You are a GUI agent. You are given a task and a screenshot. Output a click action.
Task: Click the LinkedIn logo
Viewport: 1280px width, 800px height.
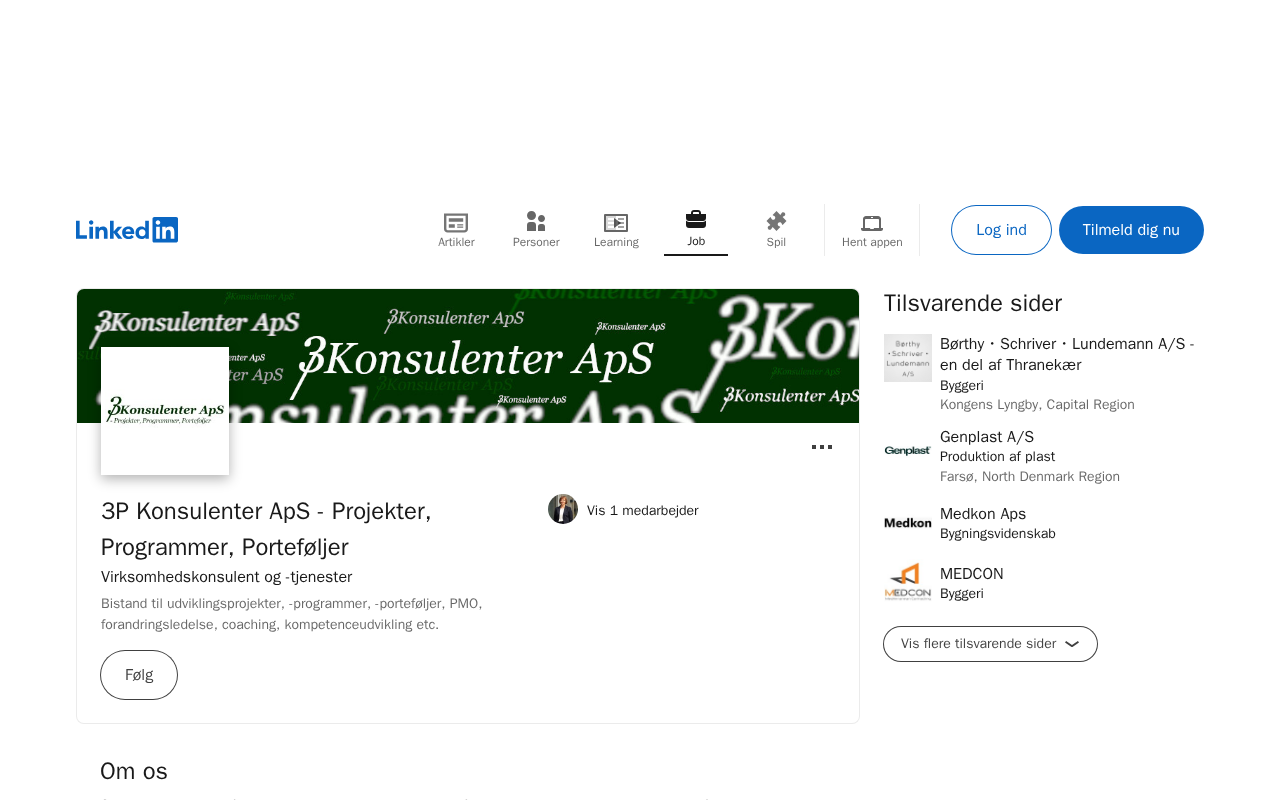(x=127, y=230)
